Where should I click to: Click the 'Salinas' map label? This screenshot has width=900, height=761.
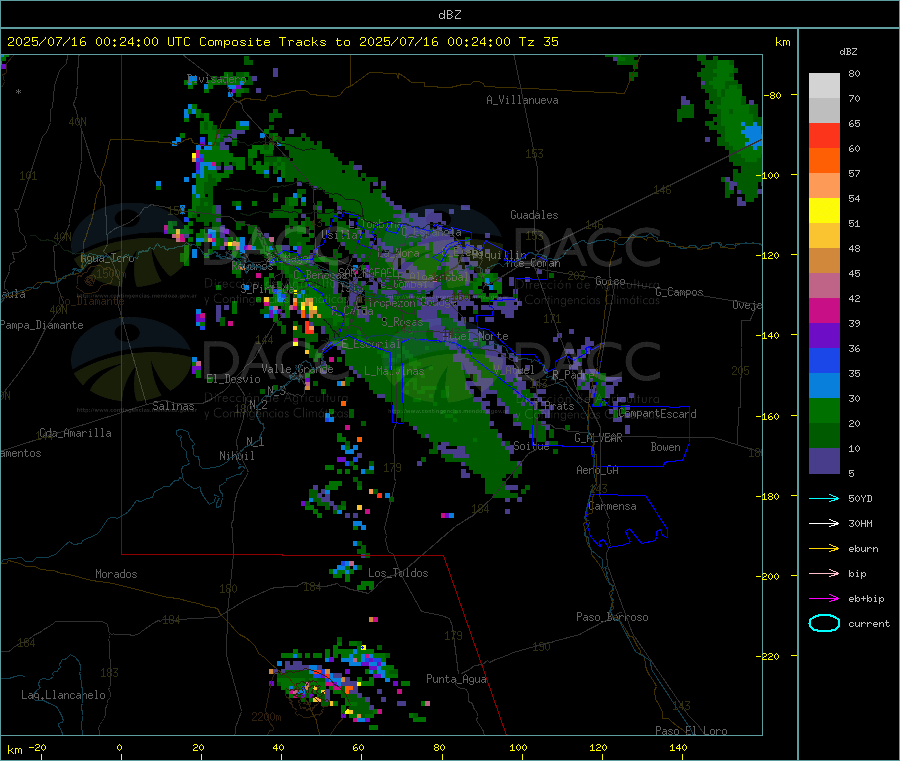(x=173, y=406)
